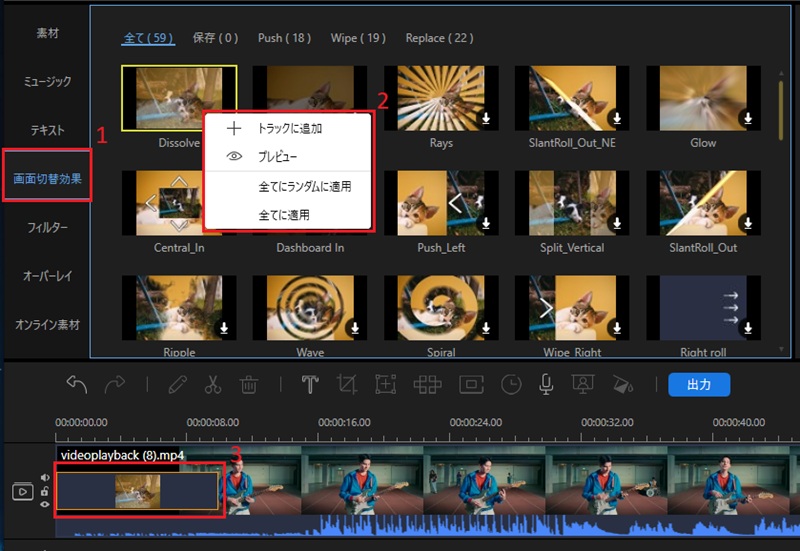The image size is (800, 551).
Task: Select the Spiral transition thumbnail
Action: [441, 308]
